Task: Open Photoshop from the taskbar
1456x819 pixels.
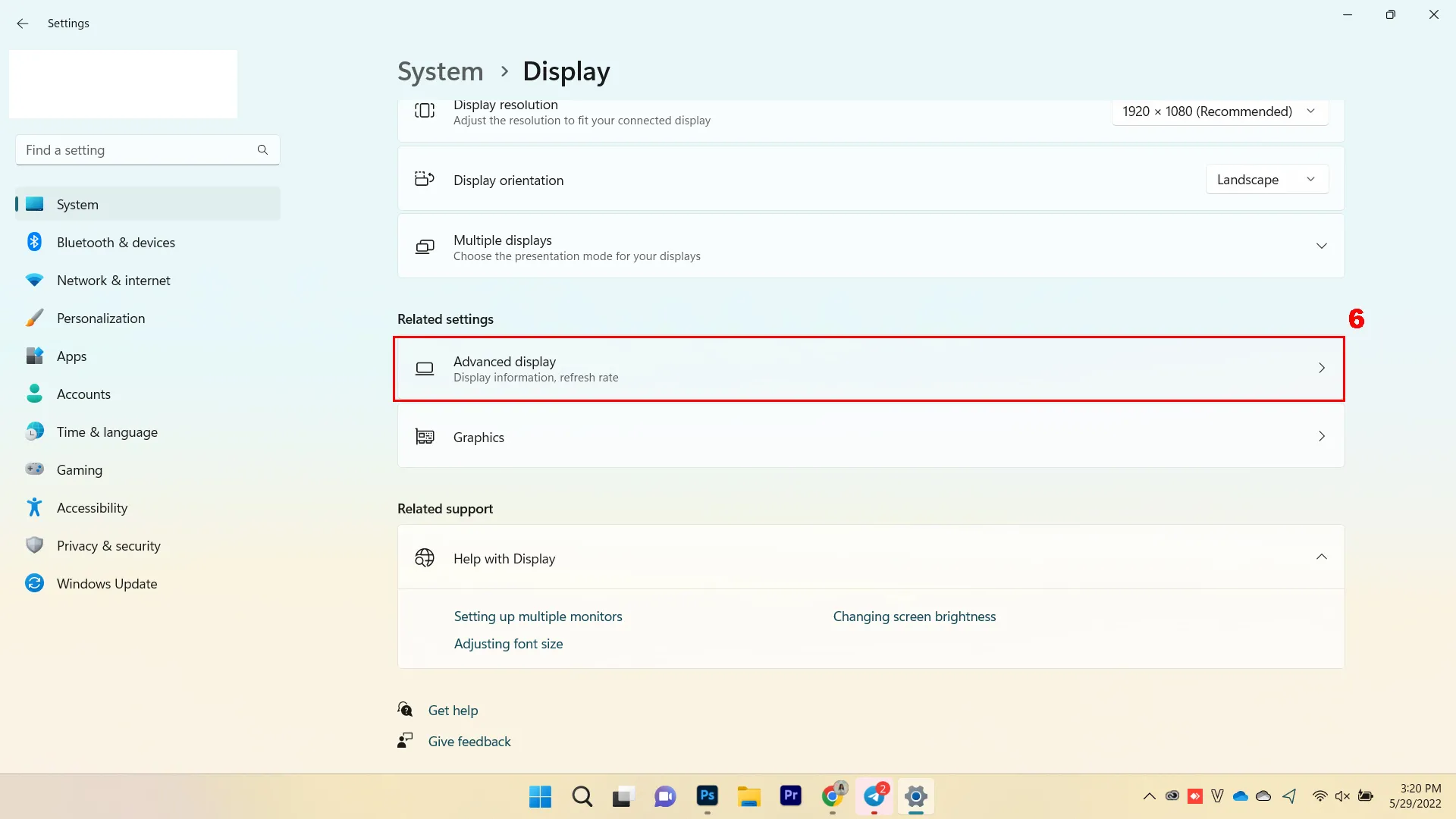Action: pos(707,796)
